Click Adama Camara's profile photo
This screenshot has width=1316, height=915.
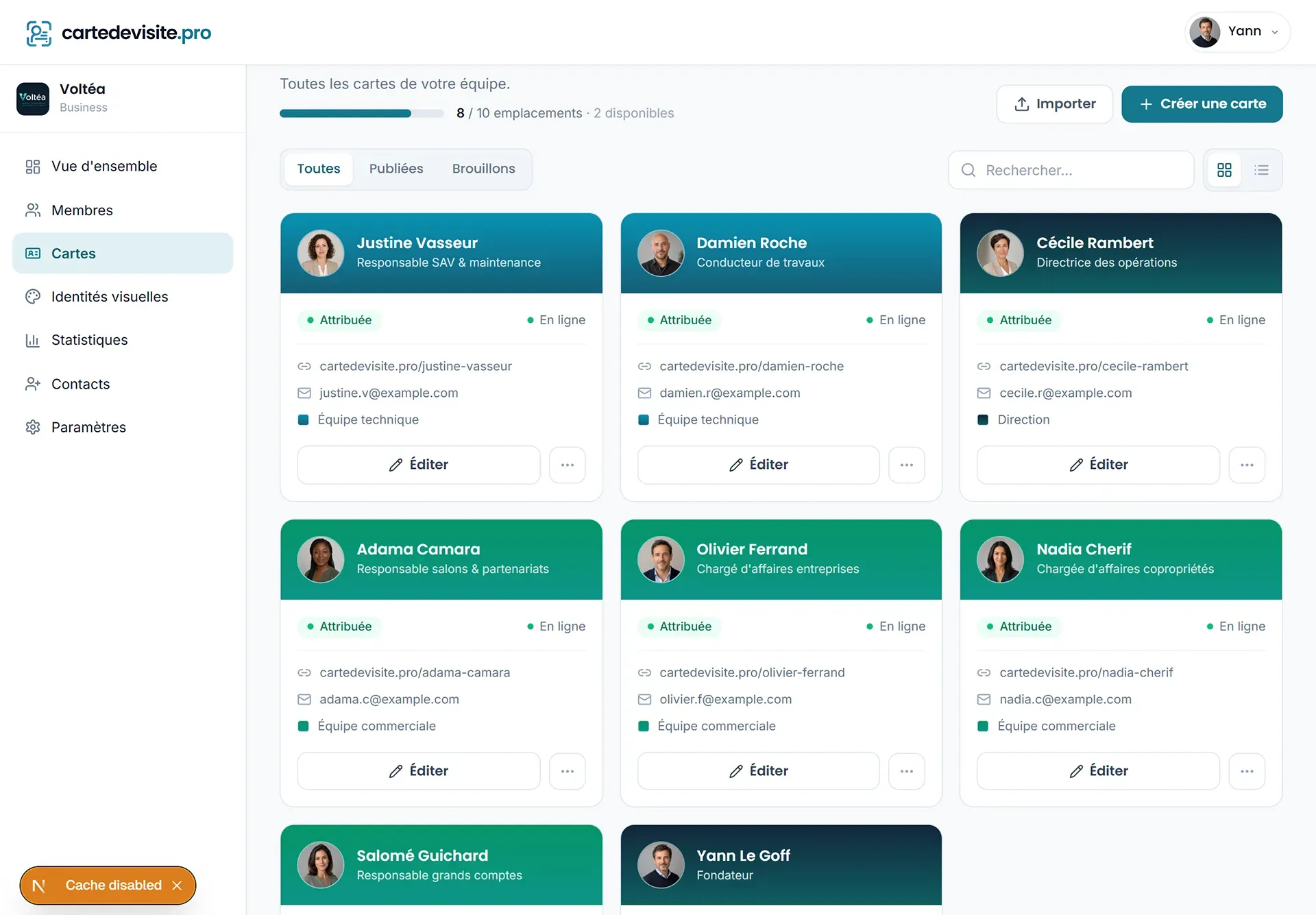point(321,559)
